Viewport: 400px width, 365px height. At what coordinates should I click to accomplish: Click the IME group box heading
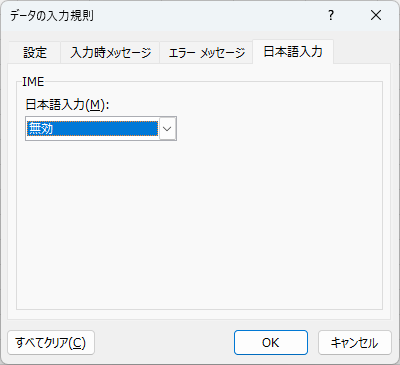33,82
